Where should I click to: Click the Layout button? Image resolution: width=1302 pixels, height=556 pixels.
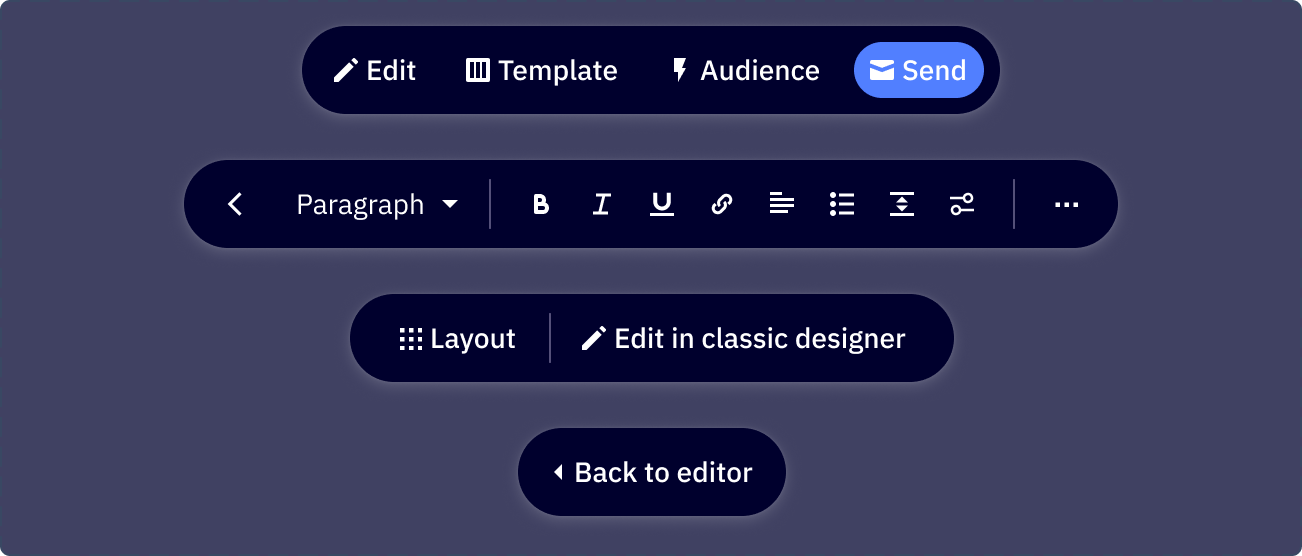point(456,338)
